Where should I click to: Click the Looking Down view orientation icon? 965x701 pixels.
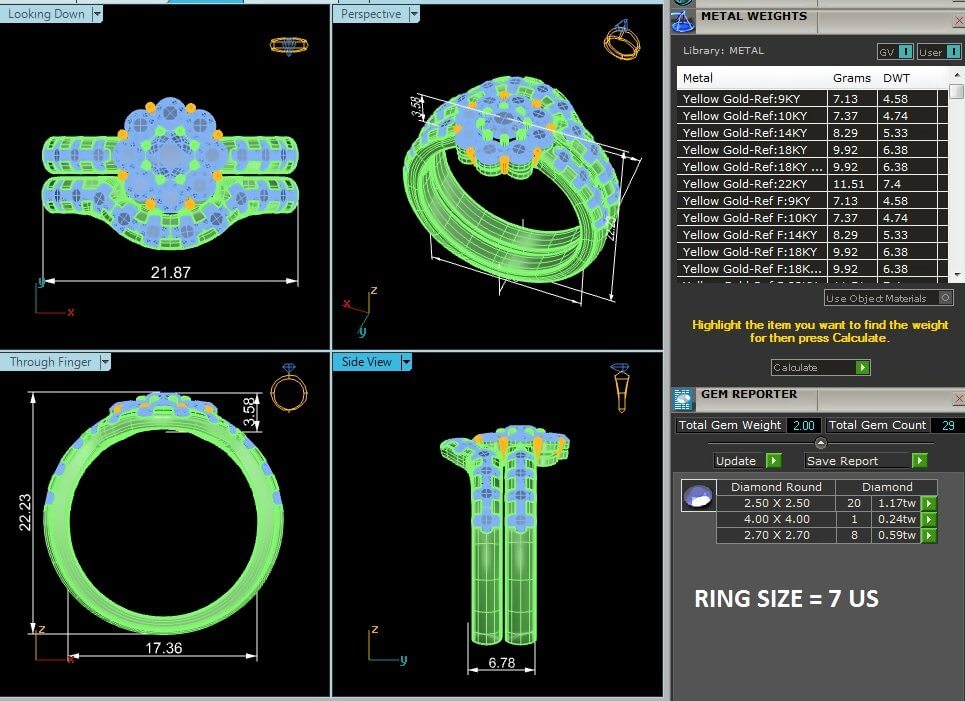tap(287, 45)
